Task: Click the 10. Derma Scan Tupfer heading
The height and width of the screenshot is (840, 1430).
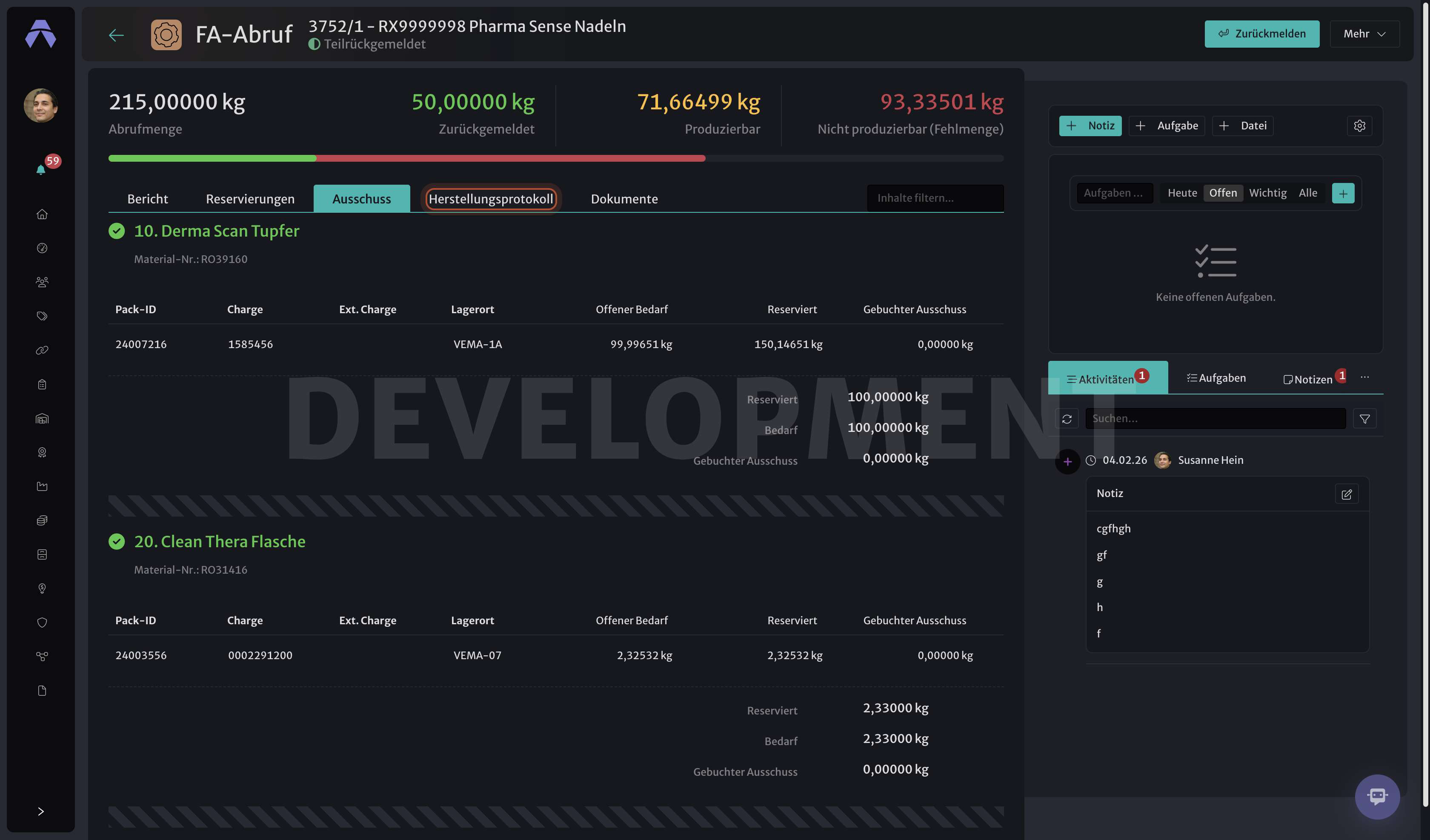Action: (x=216, y=231)
